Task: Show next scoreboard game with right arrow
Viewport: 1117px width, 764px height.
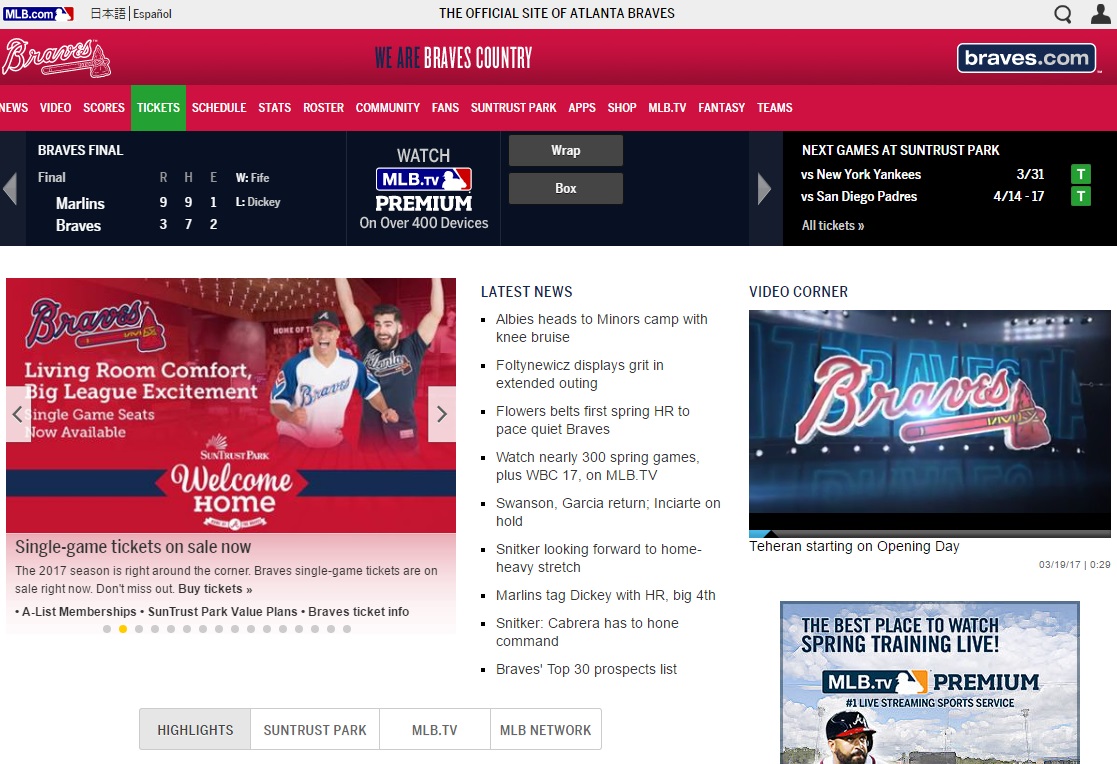Action: tap(764, 189)
